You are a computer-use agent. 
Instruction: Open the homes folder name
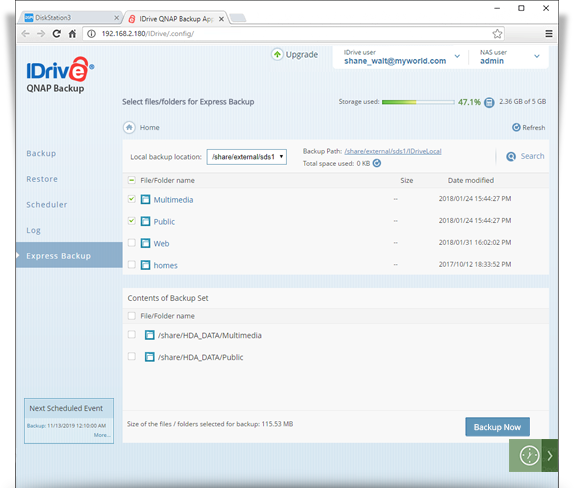(x=165, y=265)
